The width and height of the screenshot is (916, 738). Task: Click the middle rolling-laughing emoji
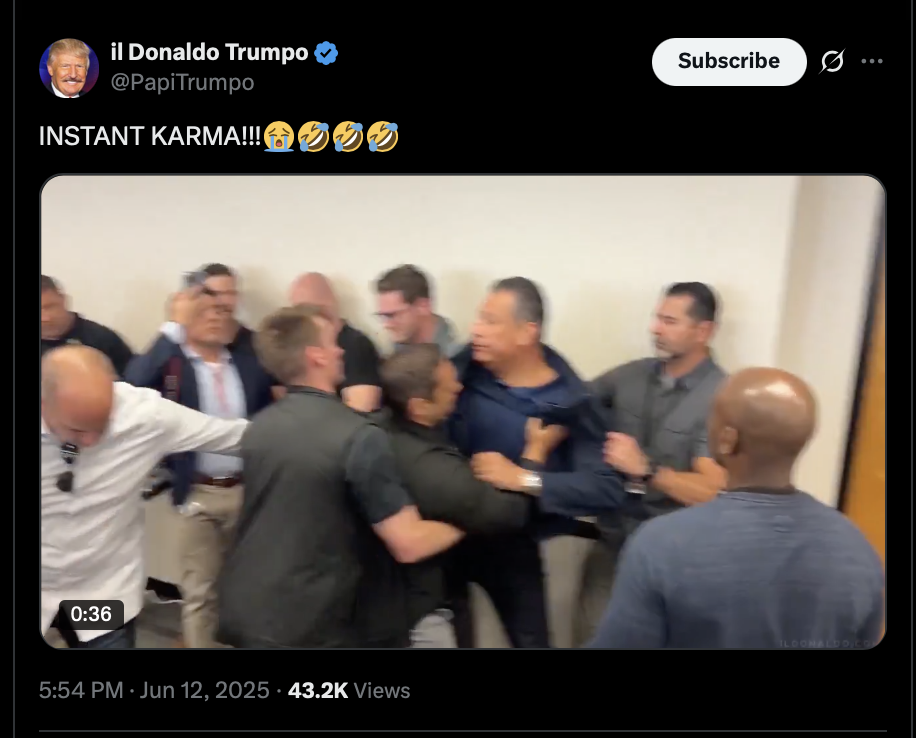[348, 136]
